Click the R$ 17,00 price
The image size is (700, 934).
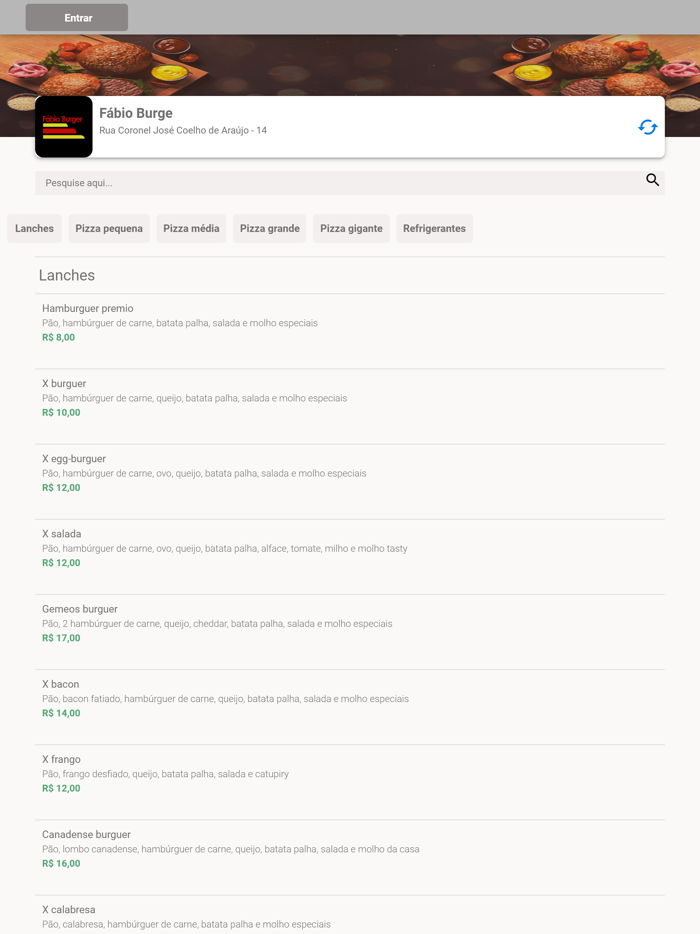pos(61,637)
